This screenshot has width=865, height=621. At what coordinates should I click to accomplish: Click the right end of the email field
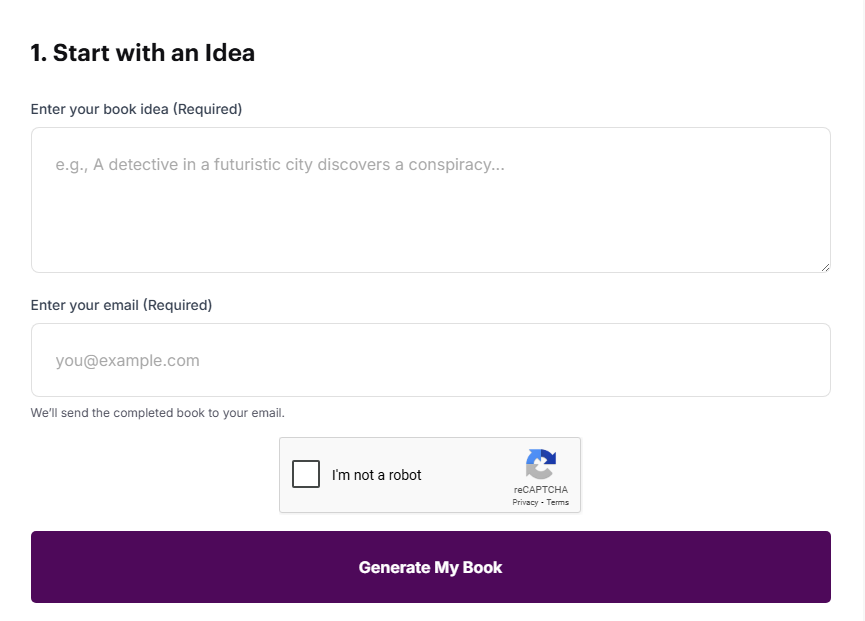pos(800,360)
